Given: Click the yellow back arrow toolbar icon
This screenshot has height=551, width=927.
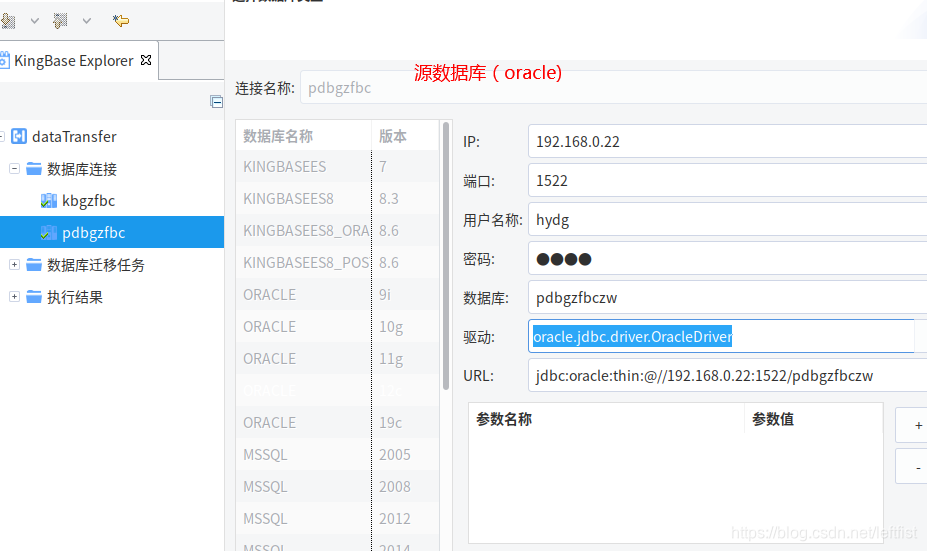Looking at the screenshot, I should pyautogui.click(x=121, y=21).
